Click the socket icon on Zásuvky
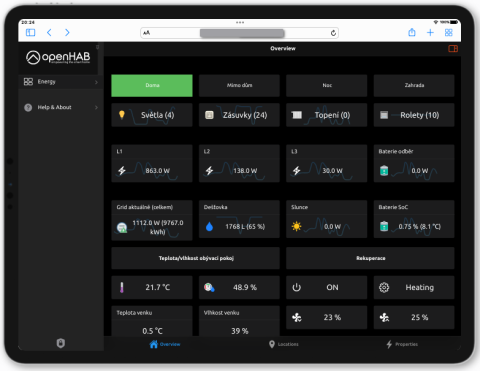Screen dimensions: 480x371 pos(209,115)
